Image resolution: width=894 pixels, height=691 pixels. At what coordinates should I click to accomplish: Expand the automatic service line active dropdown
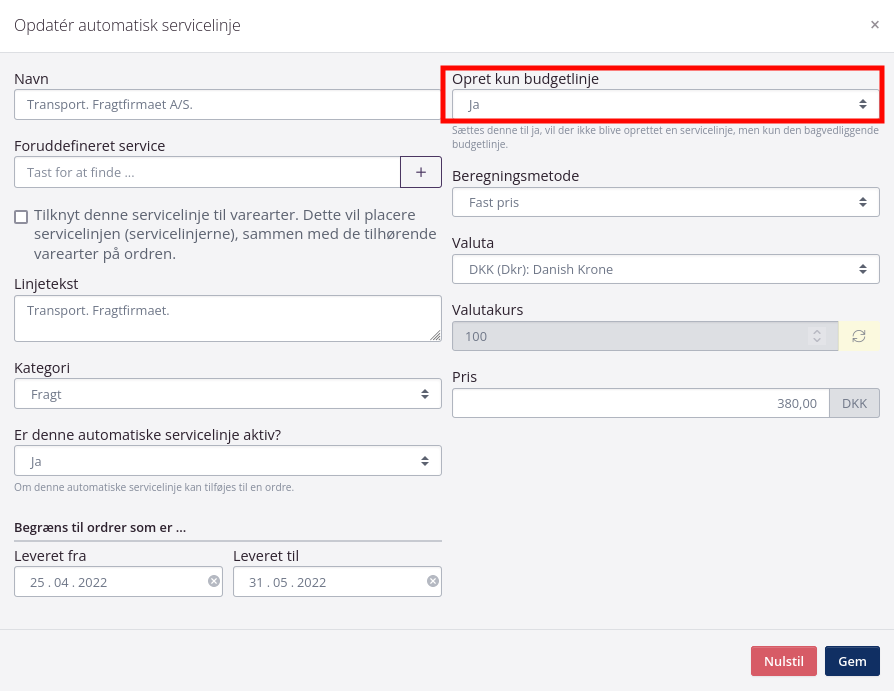click(x=228, y=461)
